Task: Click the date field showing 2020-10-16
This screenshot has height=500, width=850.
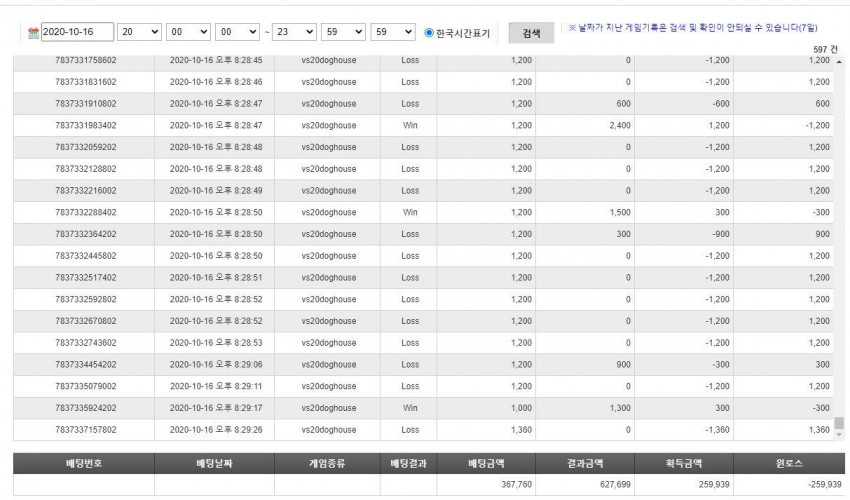Action: (78, 32)
